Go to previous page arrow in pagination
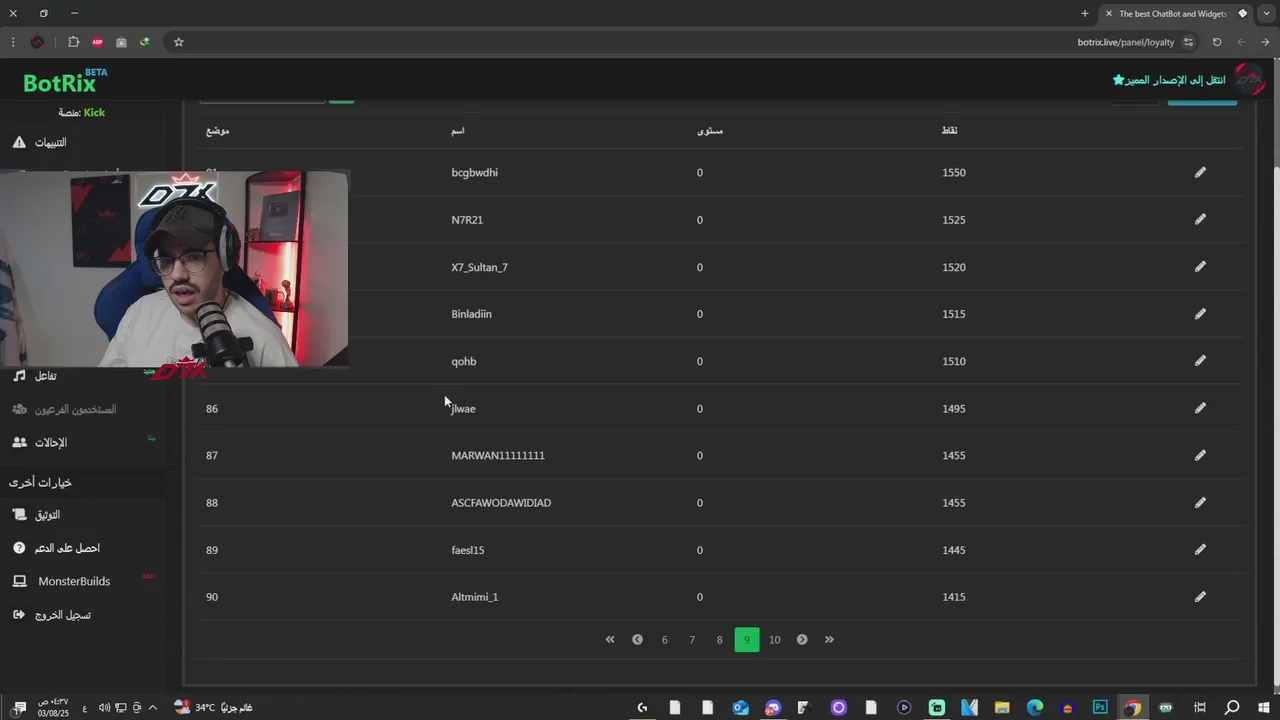The image size is (1280, 720). click(637, 640)
